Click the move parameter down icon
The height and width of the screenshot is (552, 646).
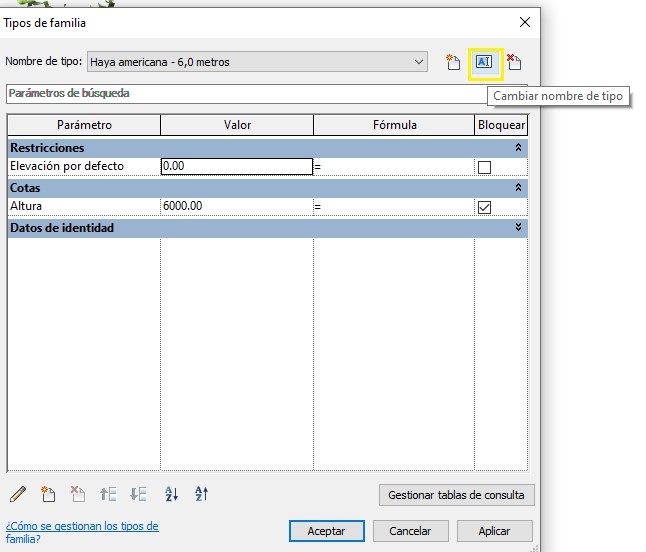coord(138,494)
